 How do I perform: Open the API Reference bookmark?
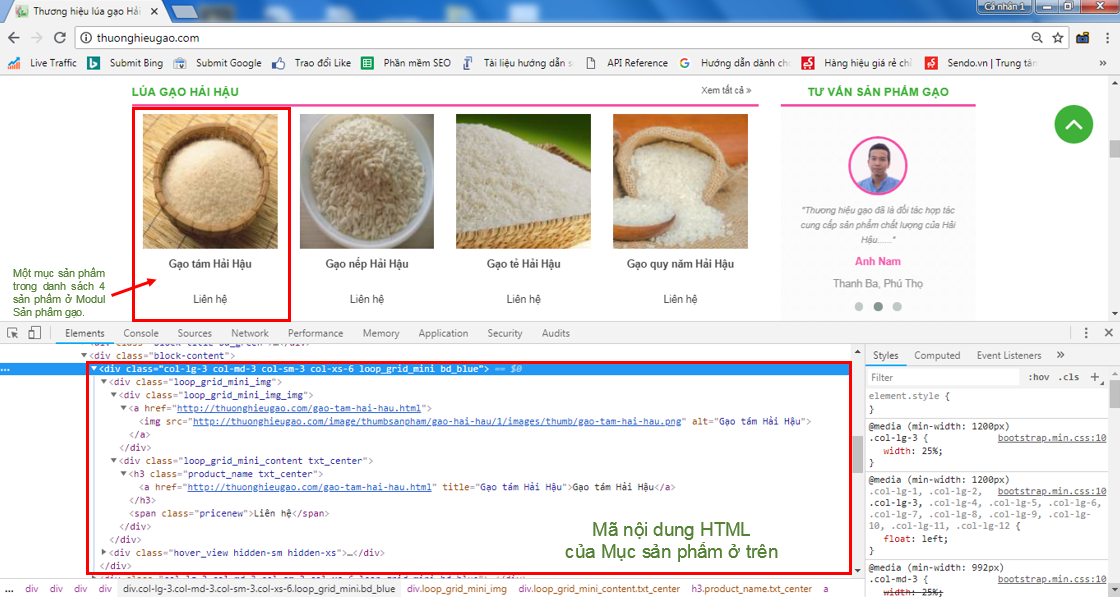(x=626, y=63)
